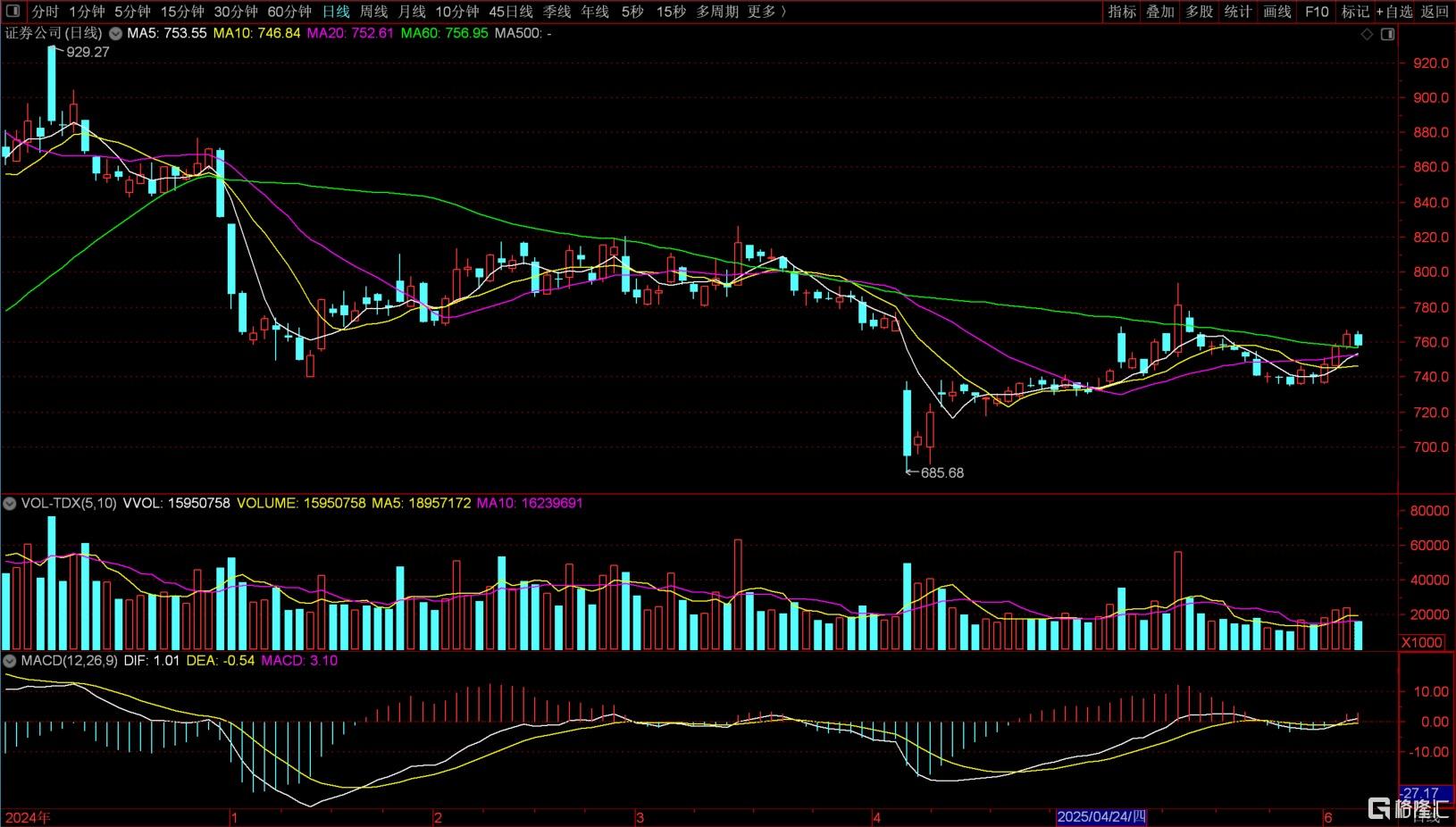Switch to the 10分钟 period tab
Viewport: 1456px width, 827px height.
[457, 12]
